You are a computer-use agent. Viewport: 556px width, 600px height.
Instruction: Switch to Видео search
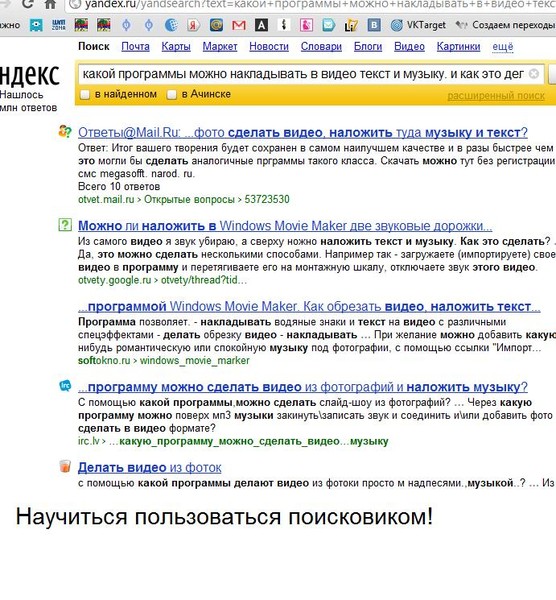pos(409,47)
